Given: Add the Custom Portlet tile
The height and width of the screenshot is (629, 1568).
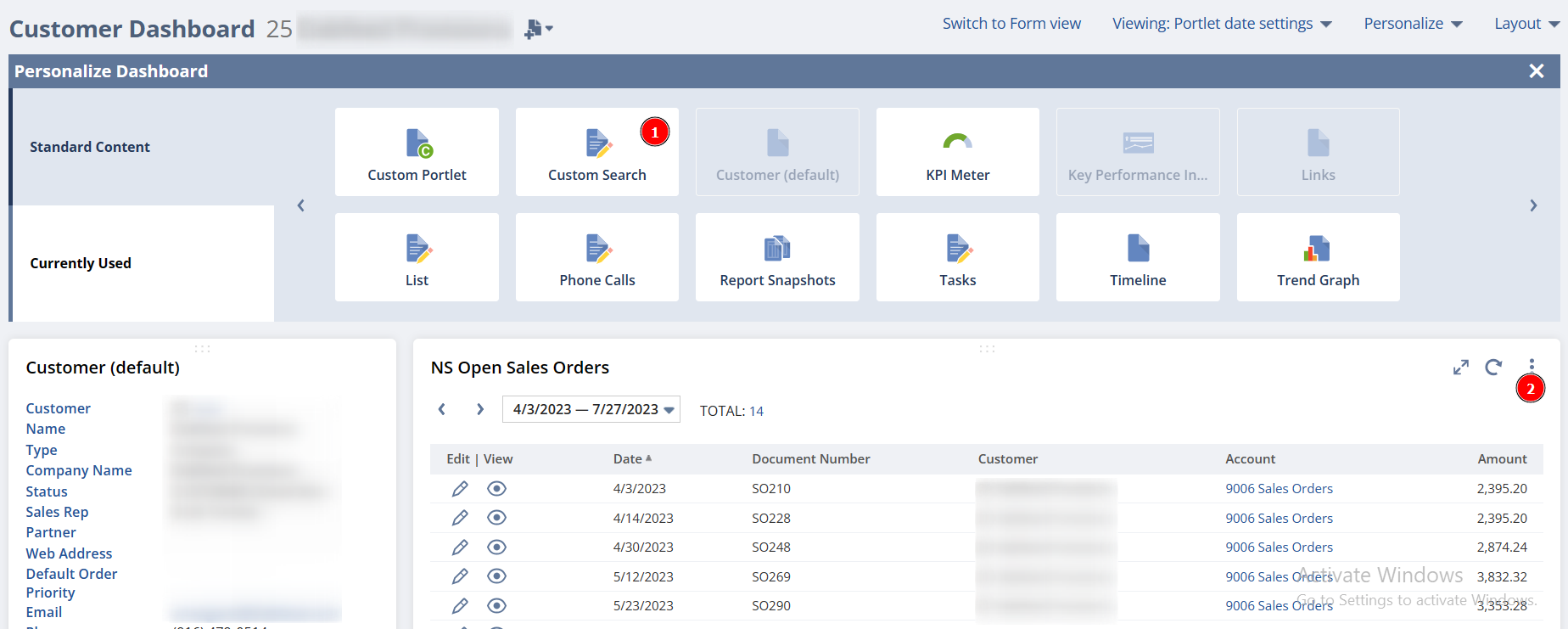Looking at the screenshot, I should point(417,152).
